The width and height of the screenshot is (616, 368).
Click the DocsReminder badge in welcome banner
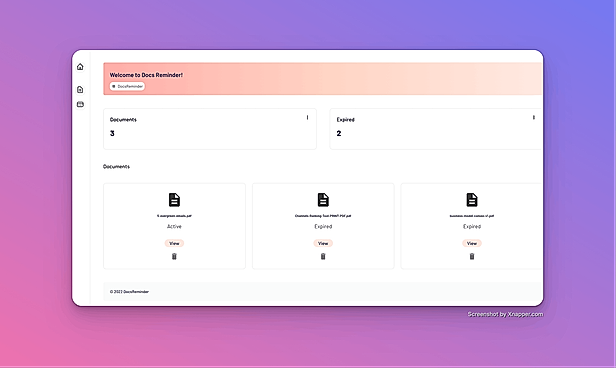[127, 86]
